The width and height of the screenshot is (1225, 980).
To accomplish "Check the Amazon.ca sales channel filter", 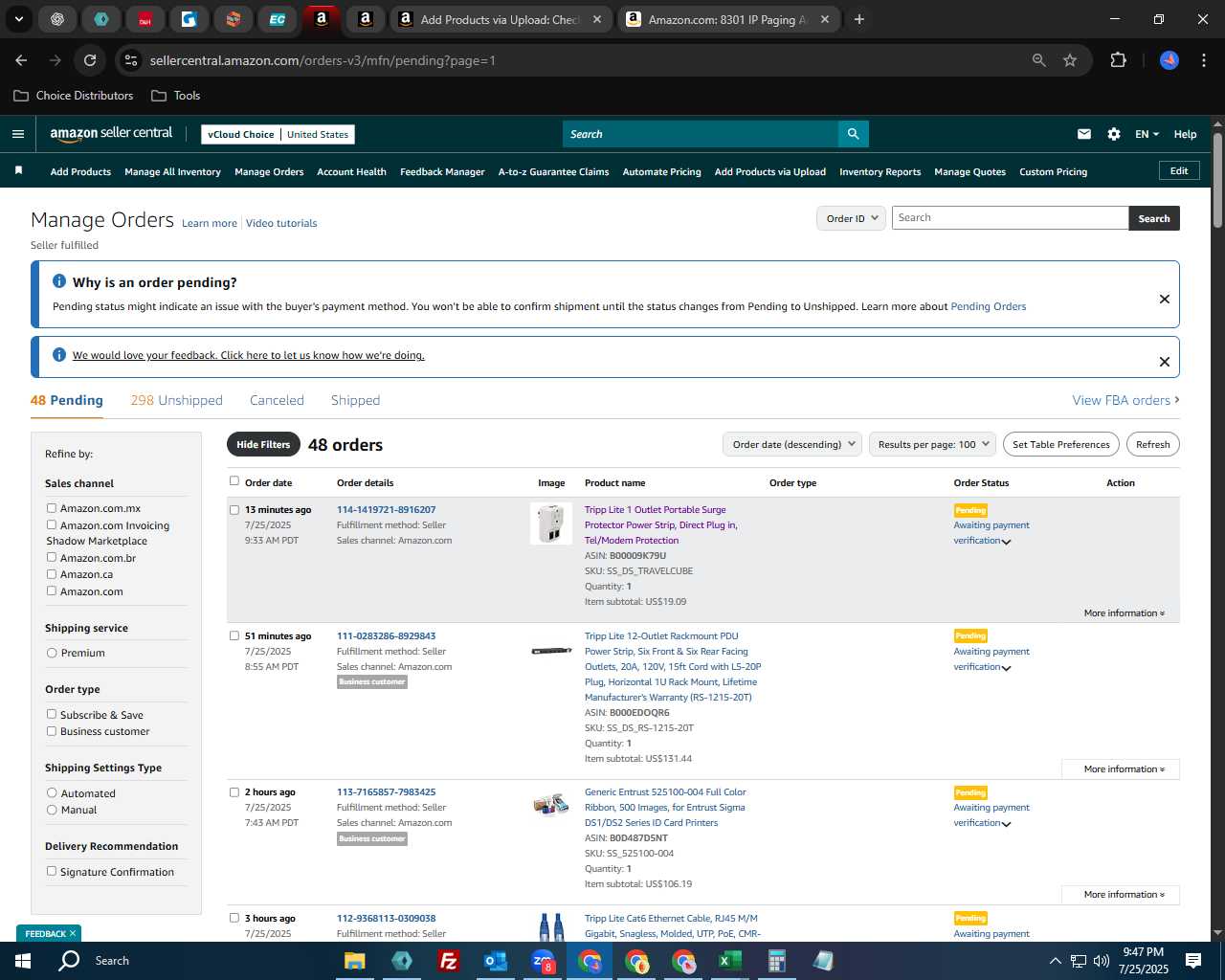I will tap(52, 574).
